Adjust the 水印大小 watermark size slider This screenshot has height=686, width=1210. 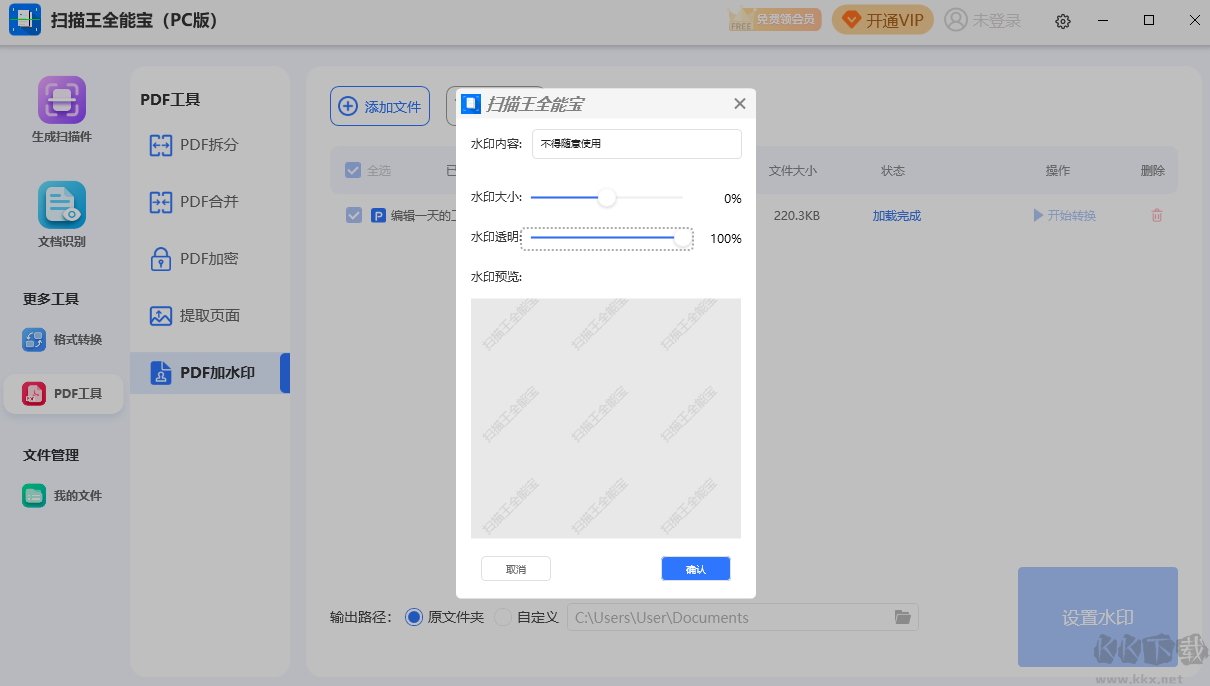pos(606,197)
